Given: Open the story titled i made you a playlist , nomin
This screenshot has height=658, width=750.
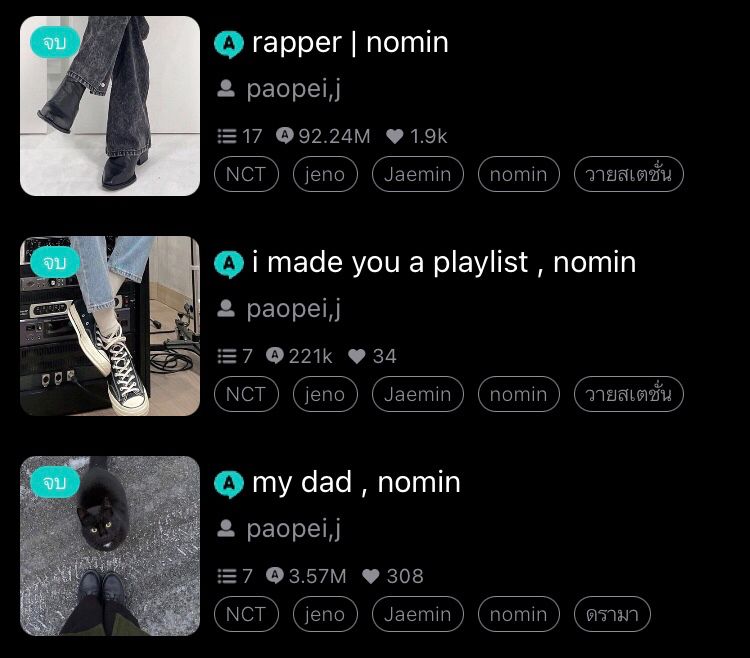Looking at the screenshot, I should 444,262.
